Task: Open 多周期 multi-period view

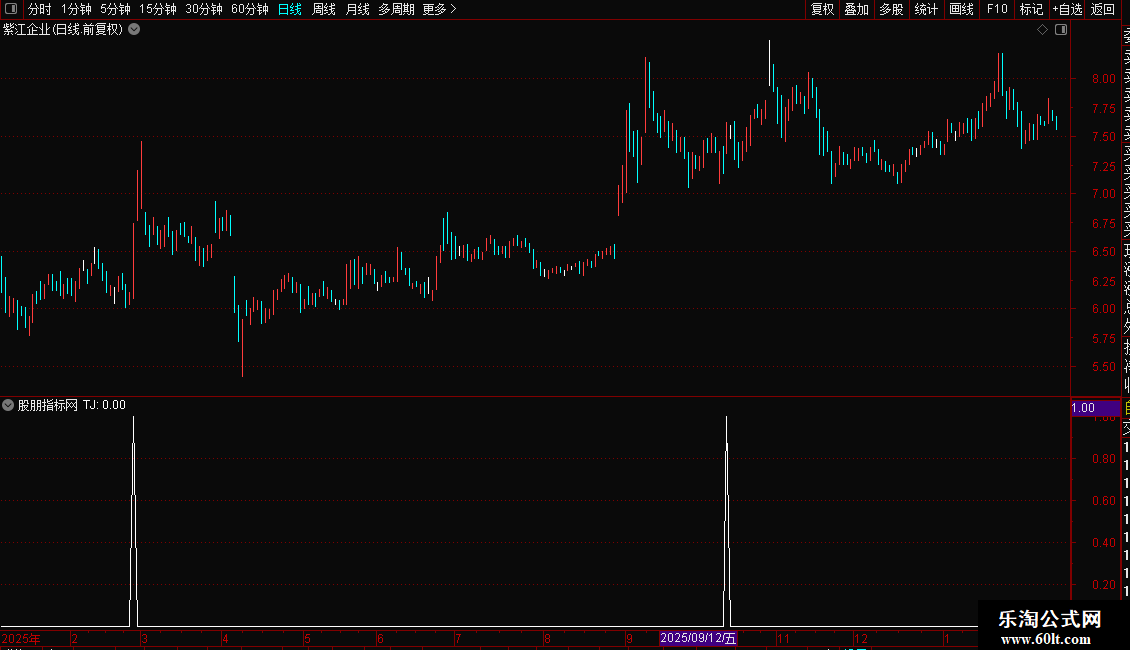Action: [x=396, y=9]
